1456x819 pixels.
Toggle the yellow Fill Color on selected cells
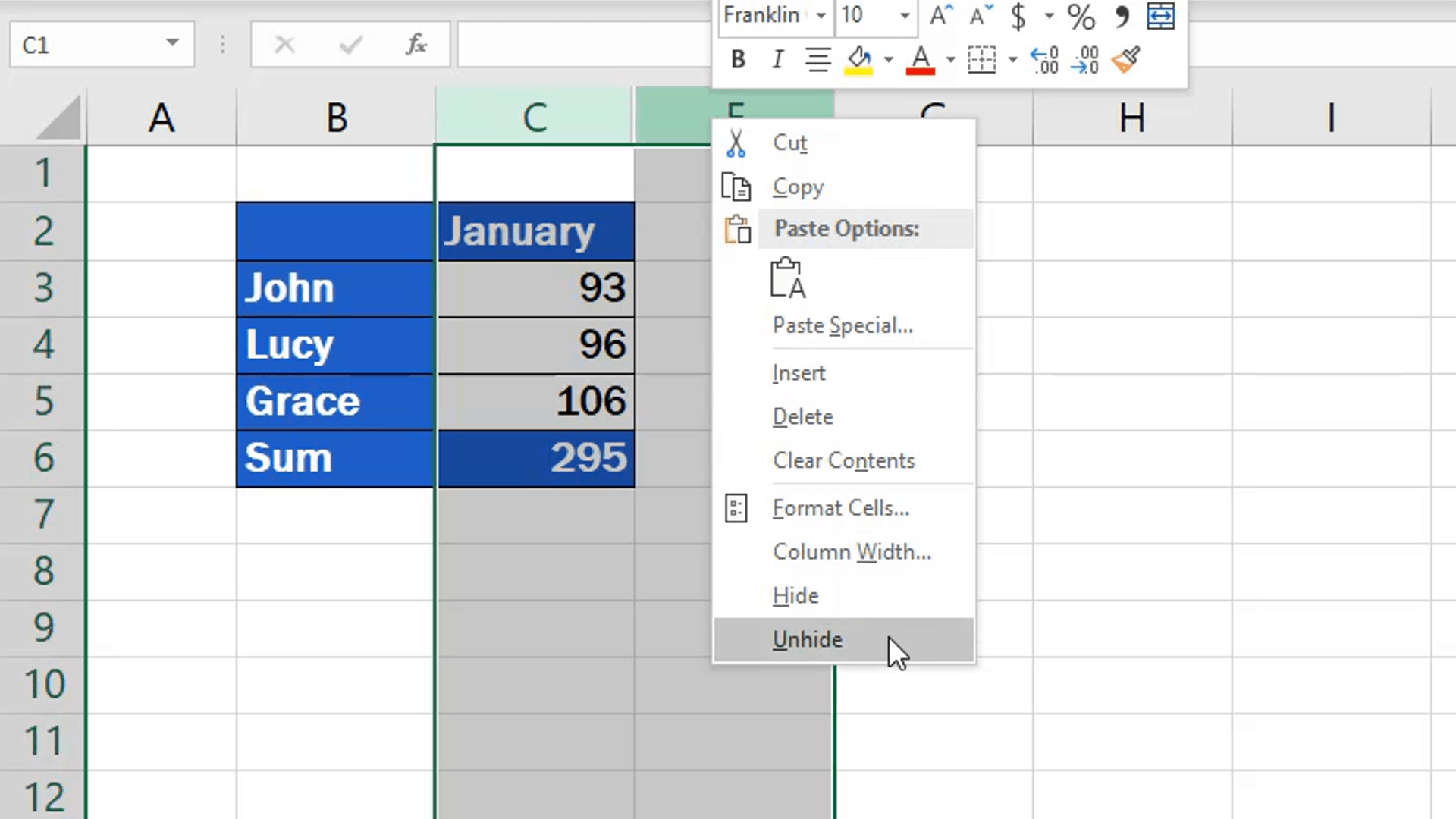859,60
